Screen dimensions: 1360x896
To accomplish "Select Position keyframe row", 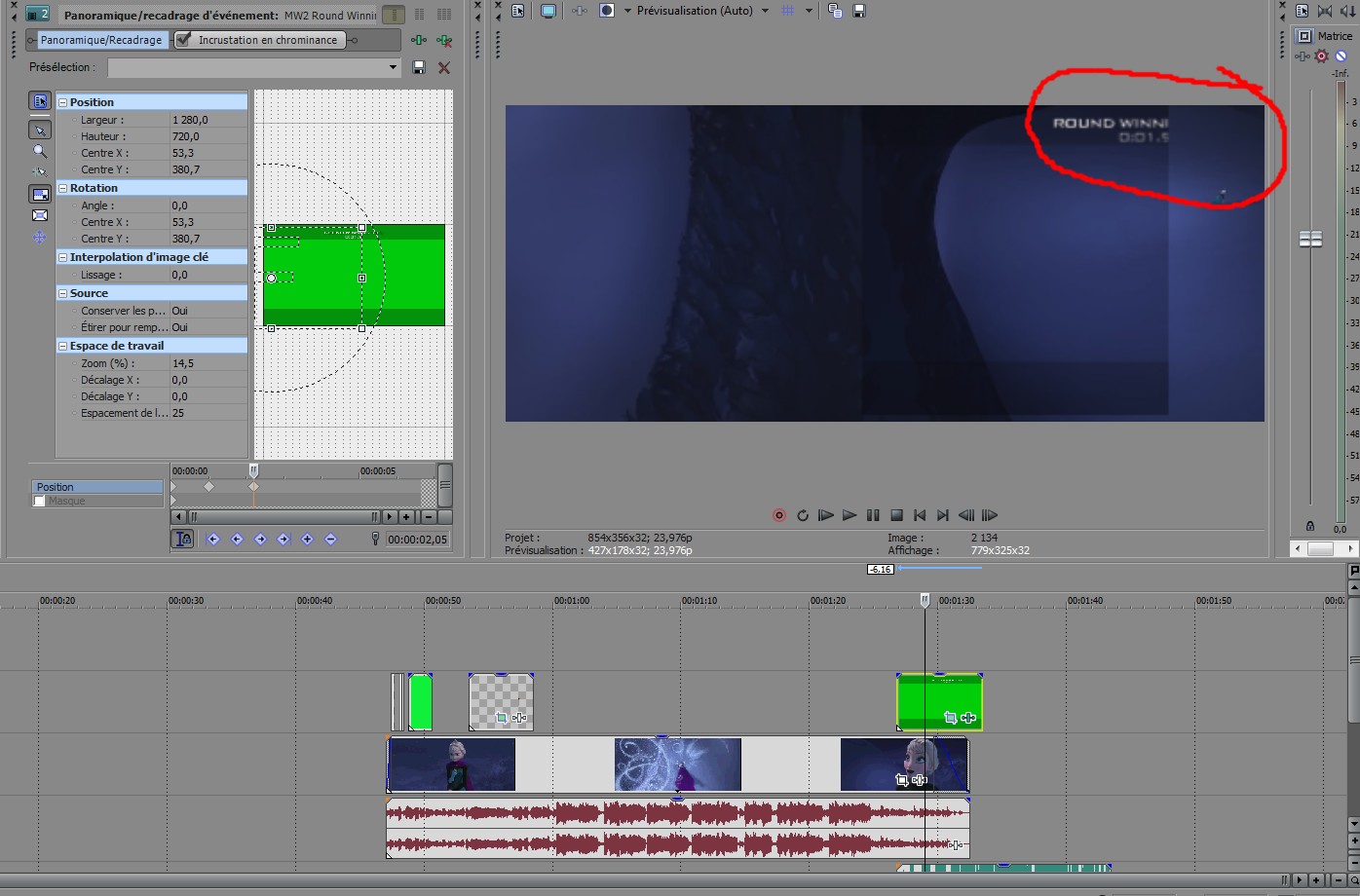I will point(97,487).
